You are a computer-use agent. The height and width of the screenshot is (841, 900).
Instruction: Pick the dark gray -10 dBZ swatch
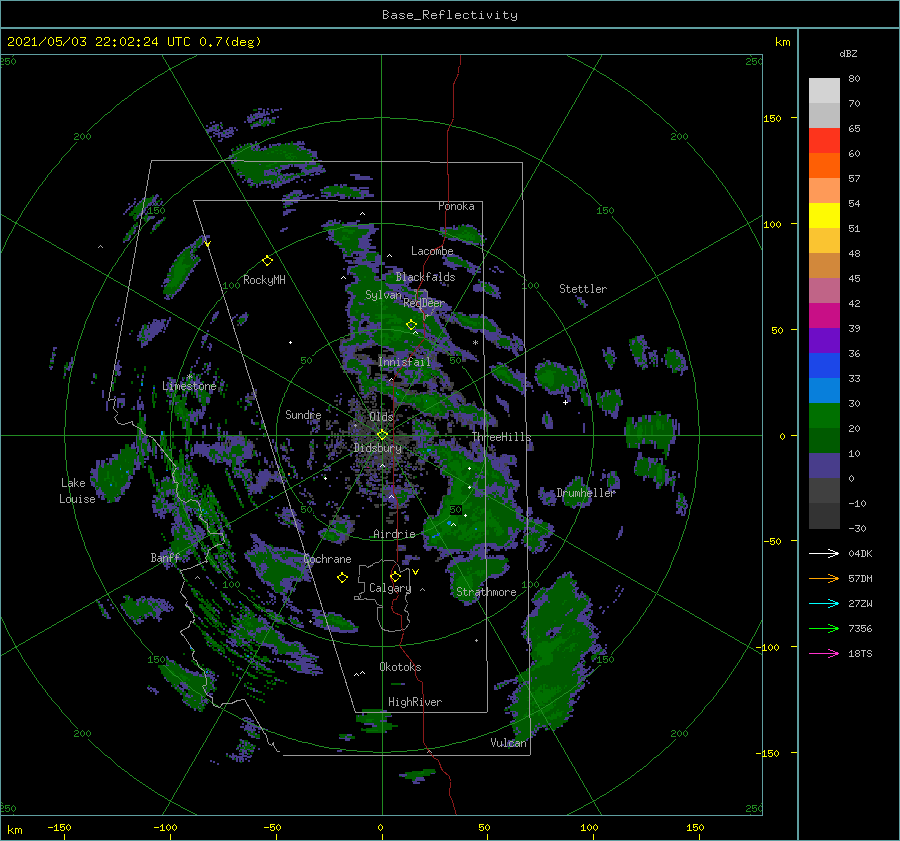824,515
